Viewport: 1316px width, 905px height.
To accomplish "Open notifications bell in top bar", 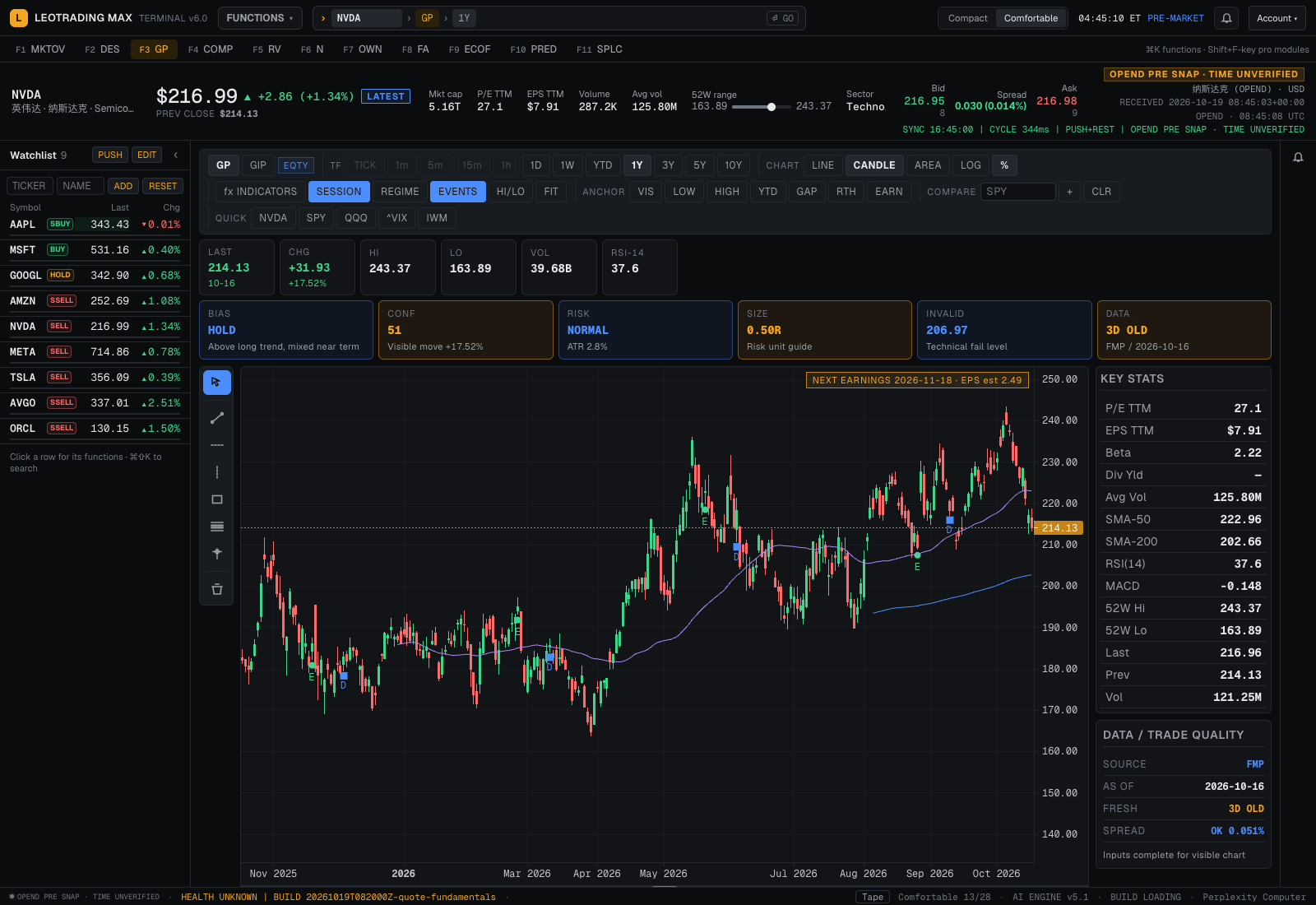I will (1226, 18).
